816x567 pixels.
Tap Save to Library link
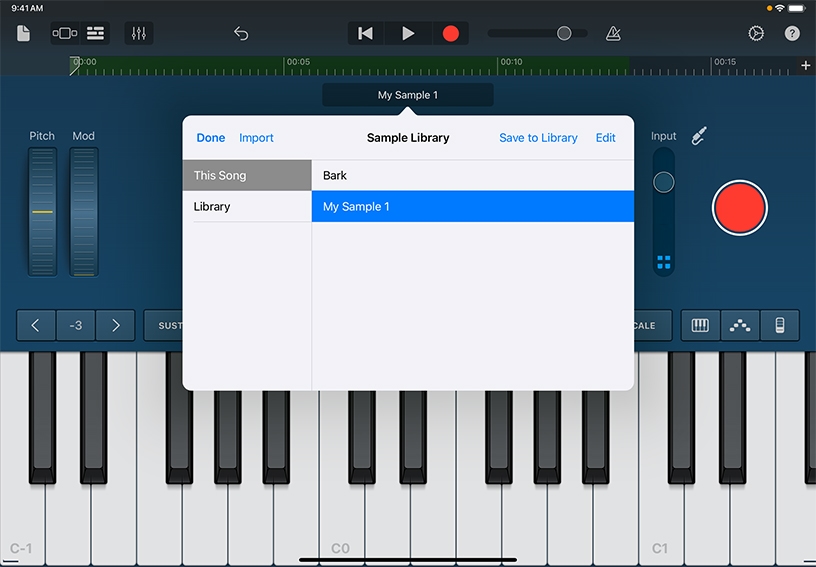(538, 138)
